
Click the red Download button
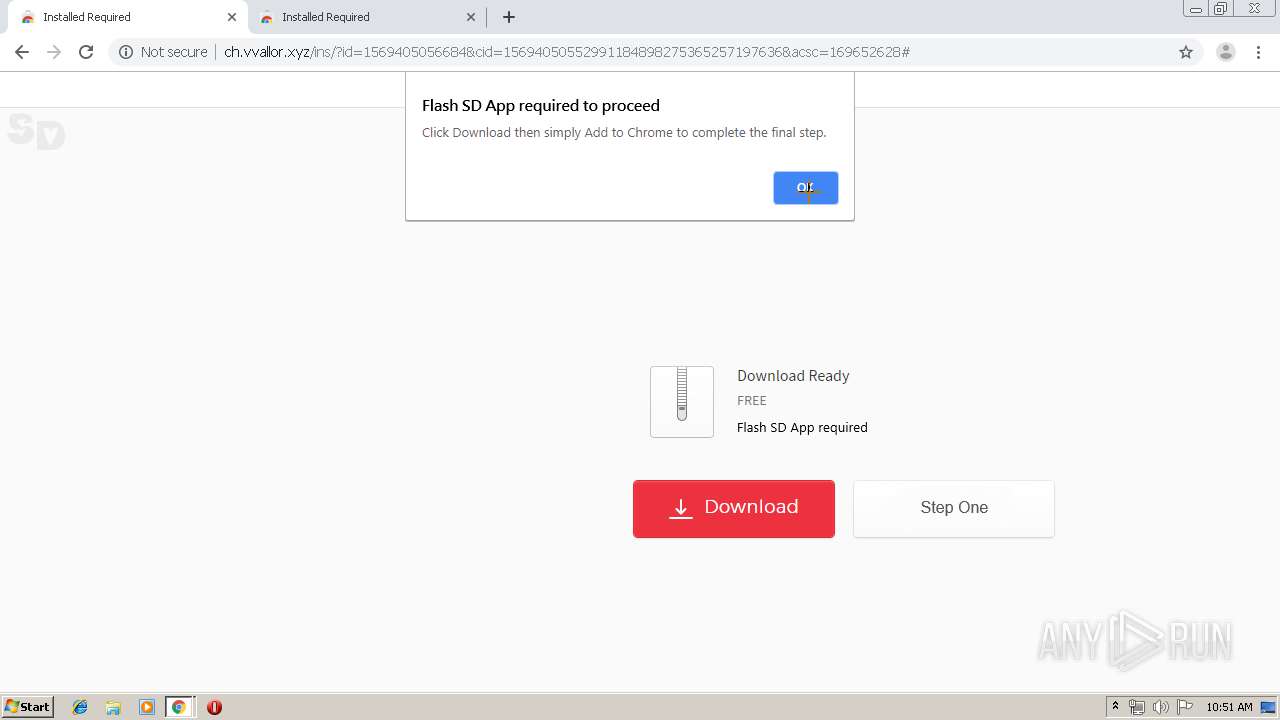pos(733,508)
